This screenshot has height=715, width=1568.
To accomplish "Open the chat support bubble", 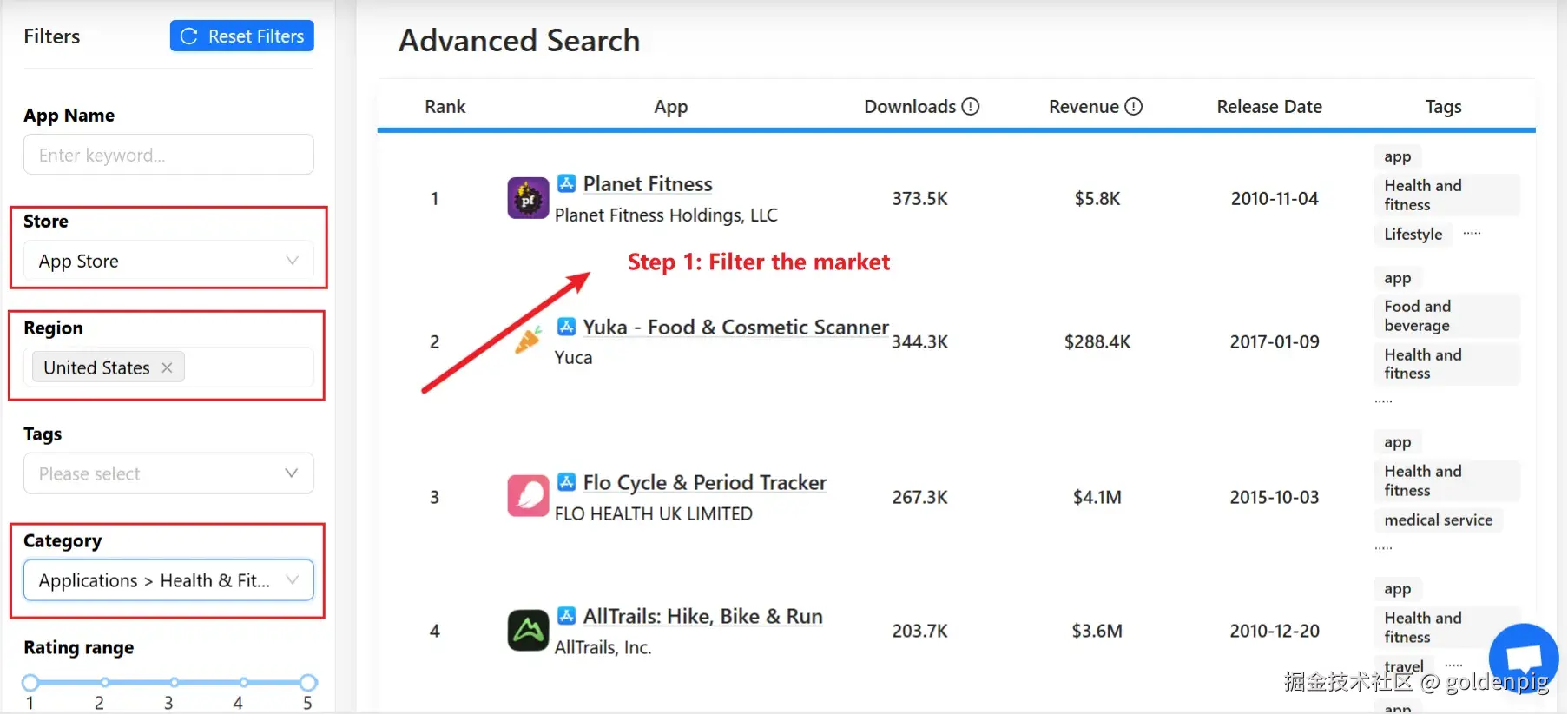I will point(1522,658).
